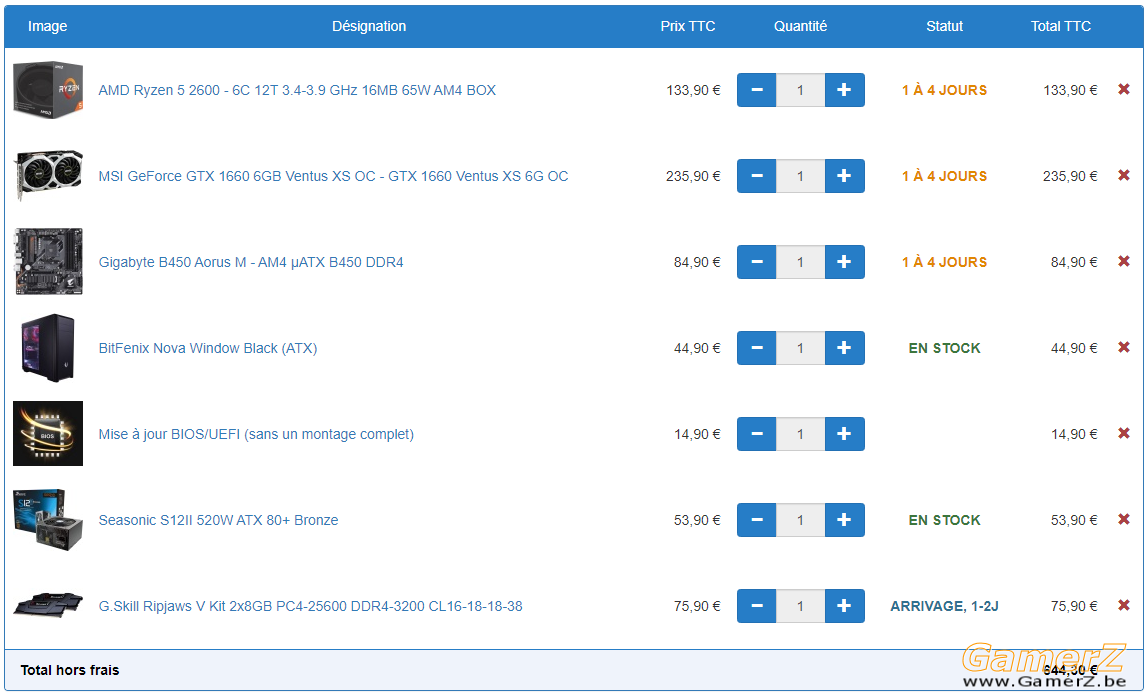Click the quantity field for MSI GeForce
The image size is (1147, 697).
coord(800,176)
